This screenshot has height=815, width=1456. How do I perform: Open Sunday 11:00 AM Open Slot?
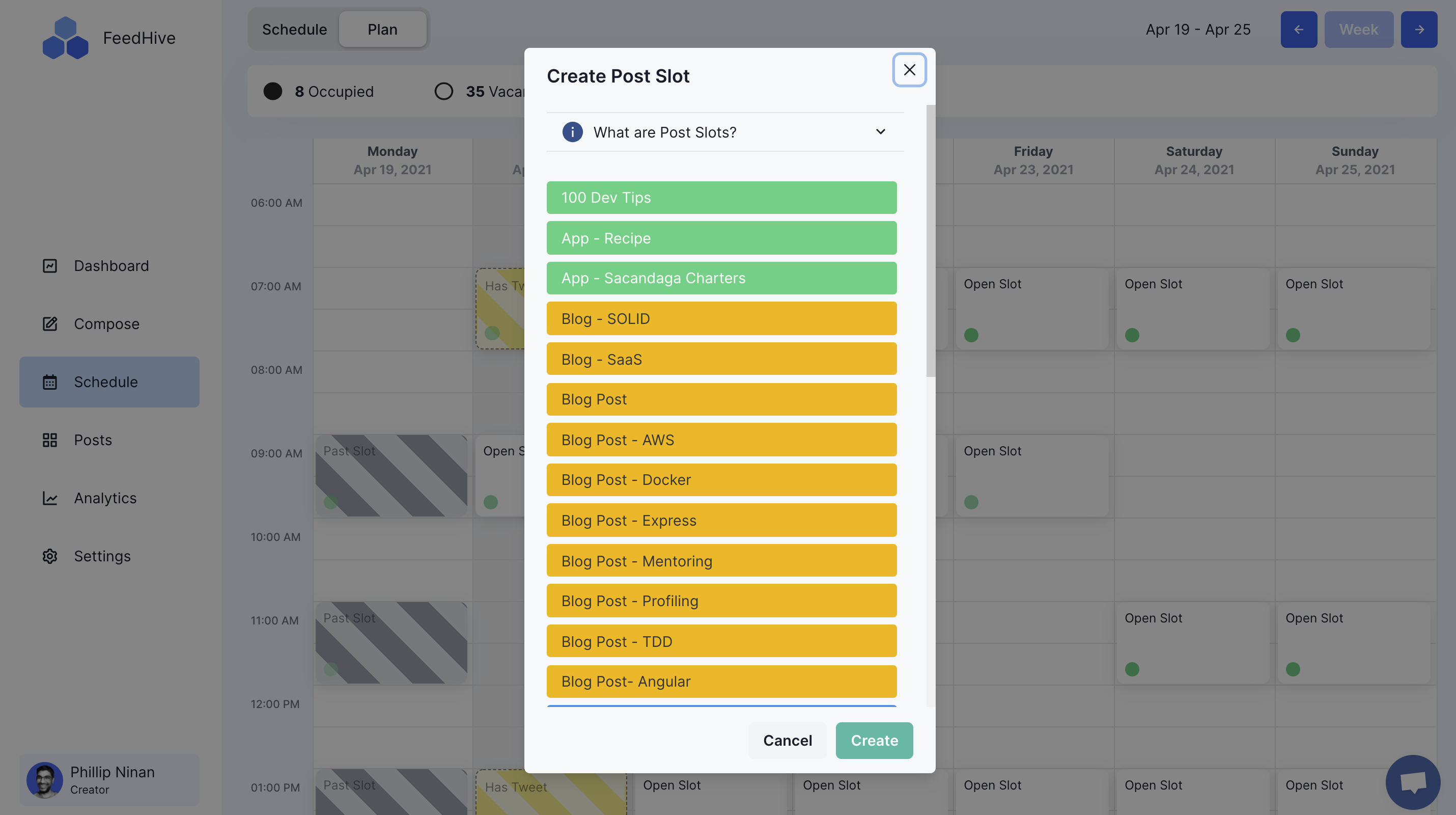pos(1354,643)
